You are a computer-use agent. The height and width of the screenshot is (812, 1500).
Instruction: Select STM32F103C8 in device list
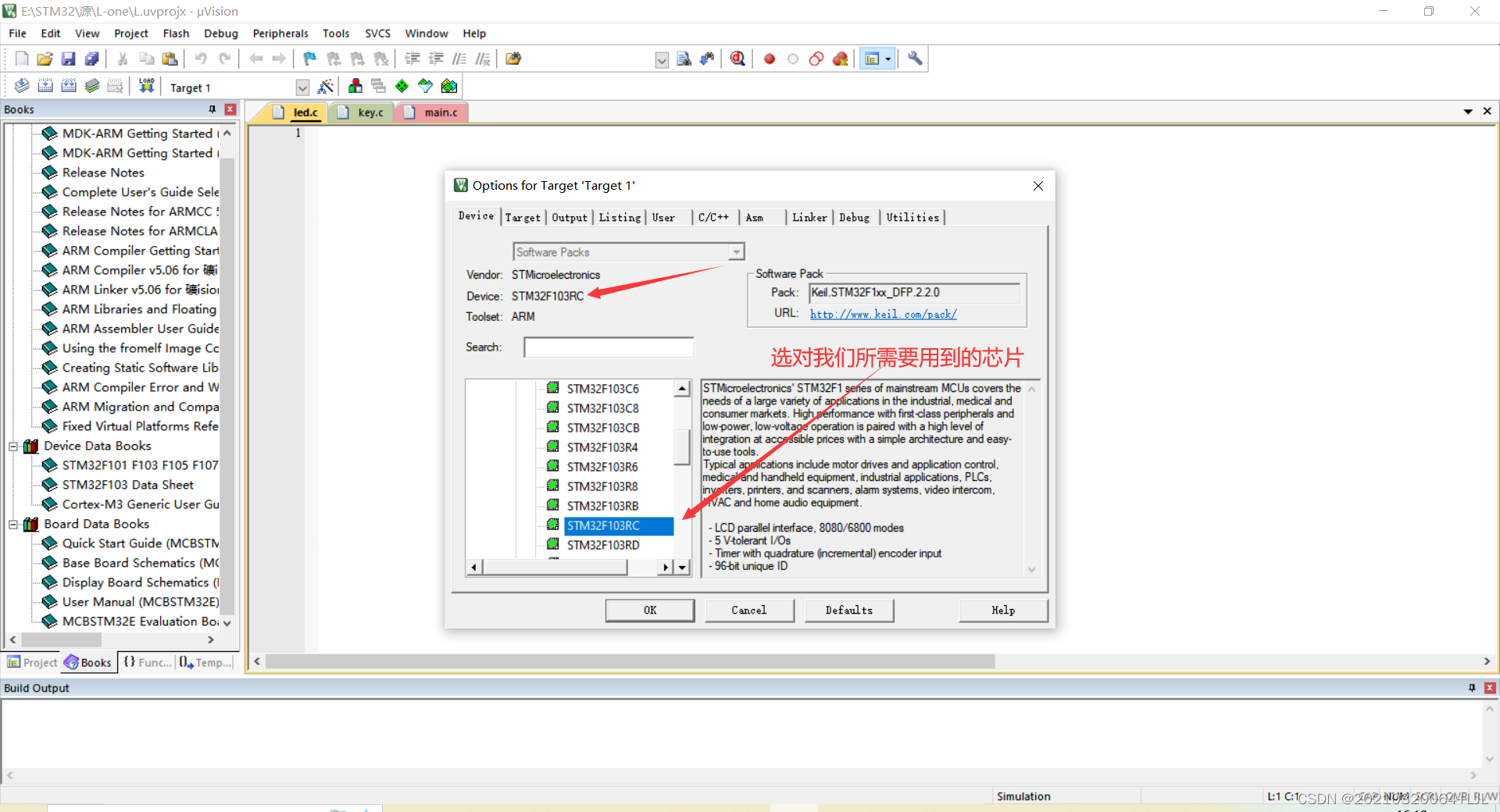tap(603, 408)
